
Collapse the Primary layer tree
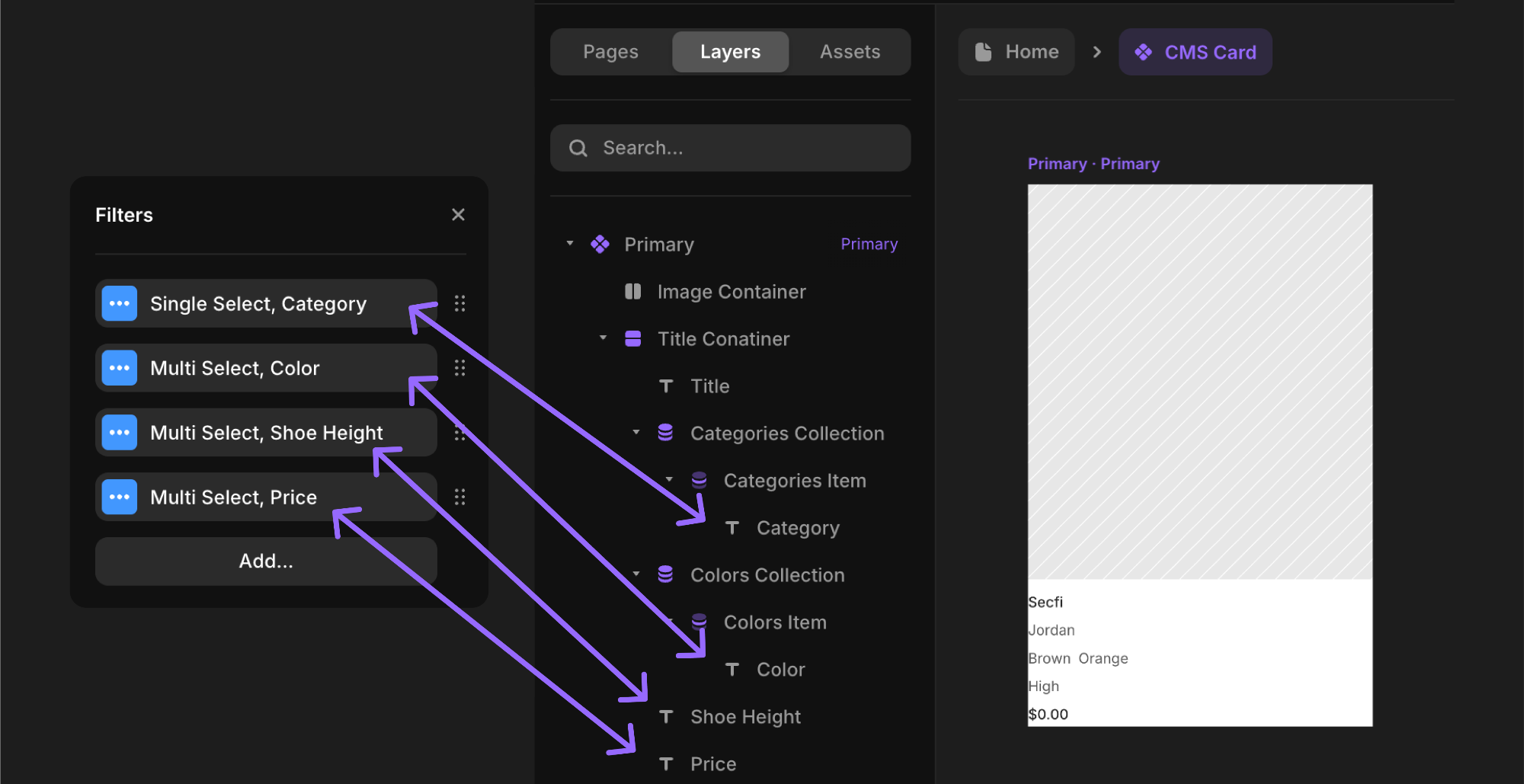[570, 244]
